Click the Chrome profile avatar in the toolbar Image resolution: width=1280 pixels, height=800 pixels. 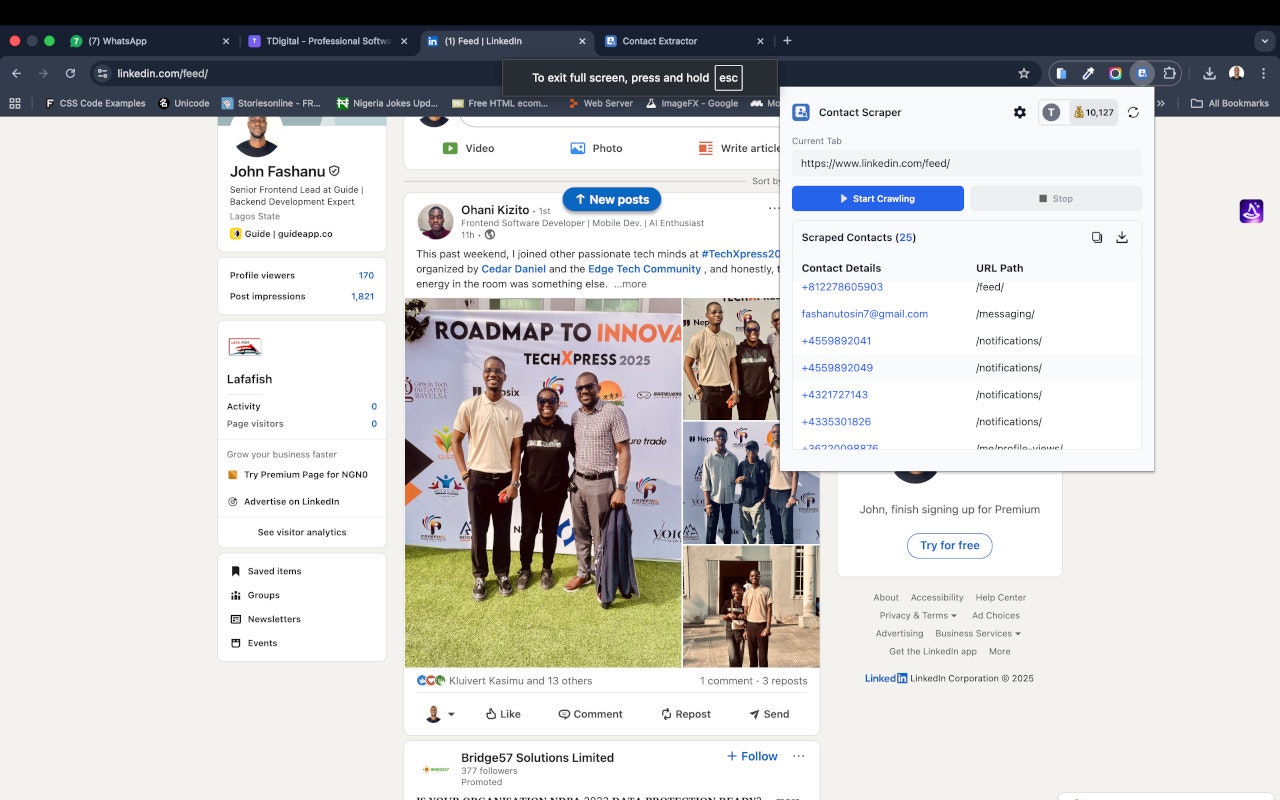click(1237, 73)
